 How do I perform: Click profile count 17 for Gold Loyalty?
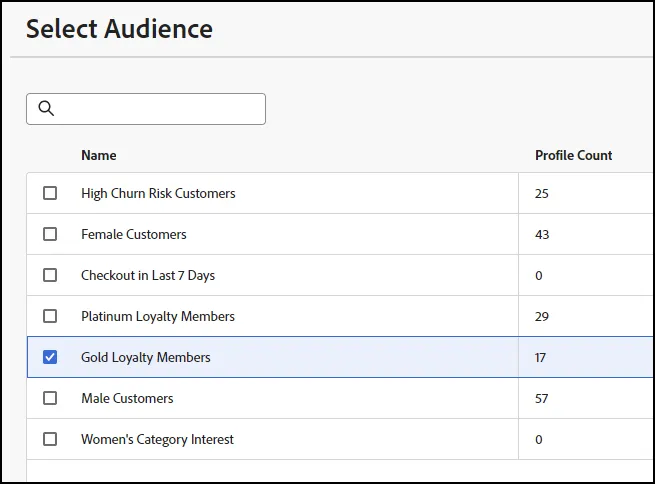click(x=540, y=357)
